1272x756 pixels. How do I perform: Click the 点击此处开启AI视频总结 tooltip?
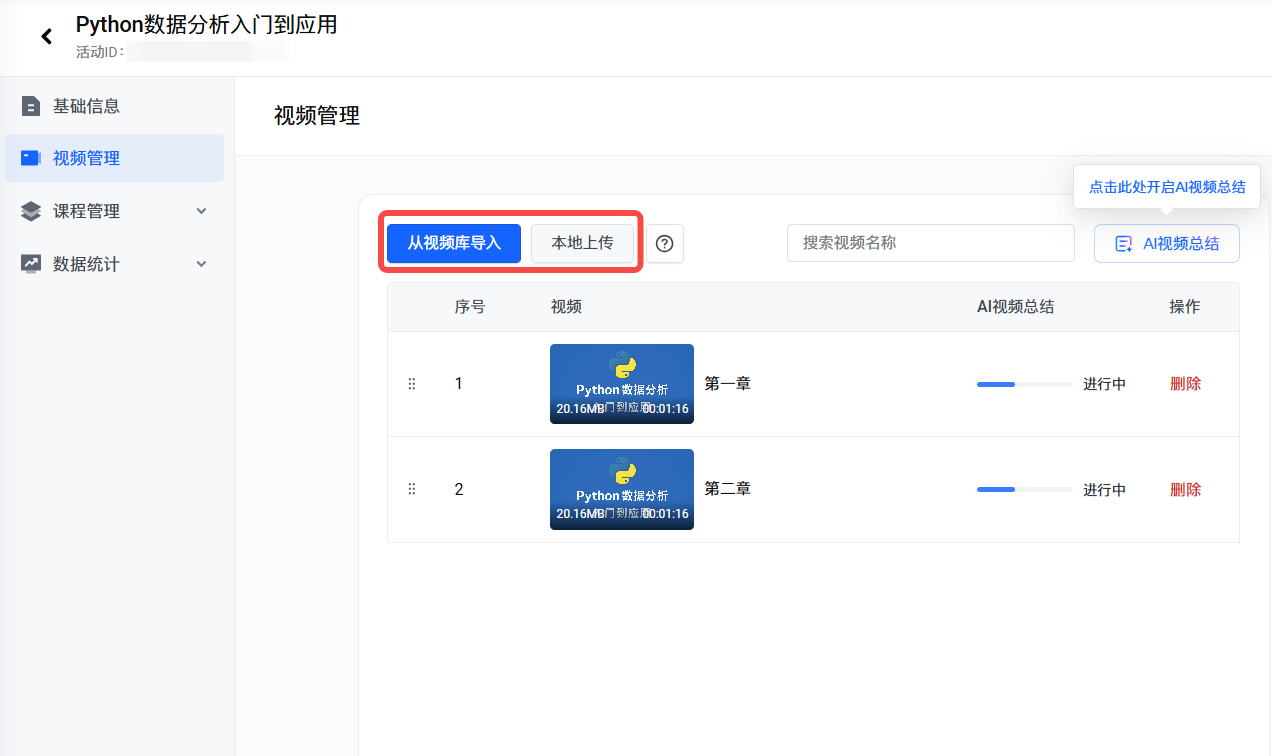click(x=1167, y=187)
